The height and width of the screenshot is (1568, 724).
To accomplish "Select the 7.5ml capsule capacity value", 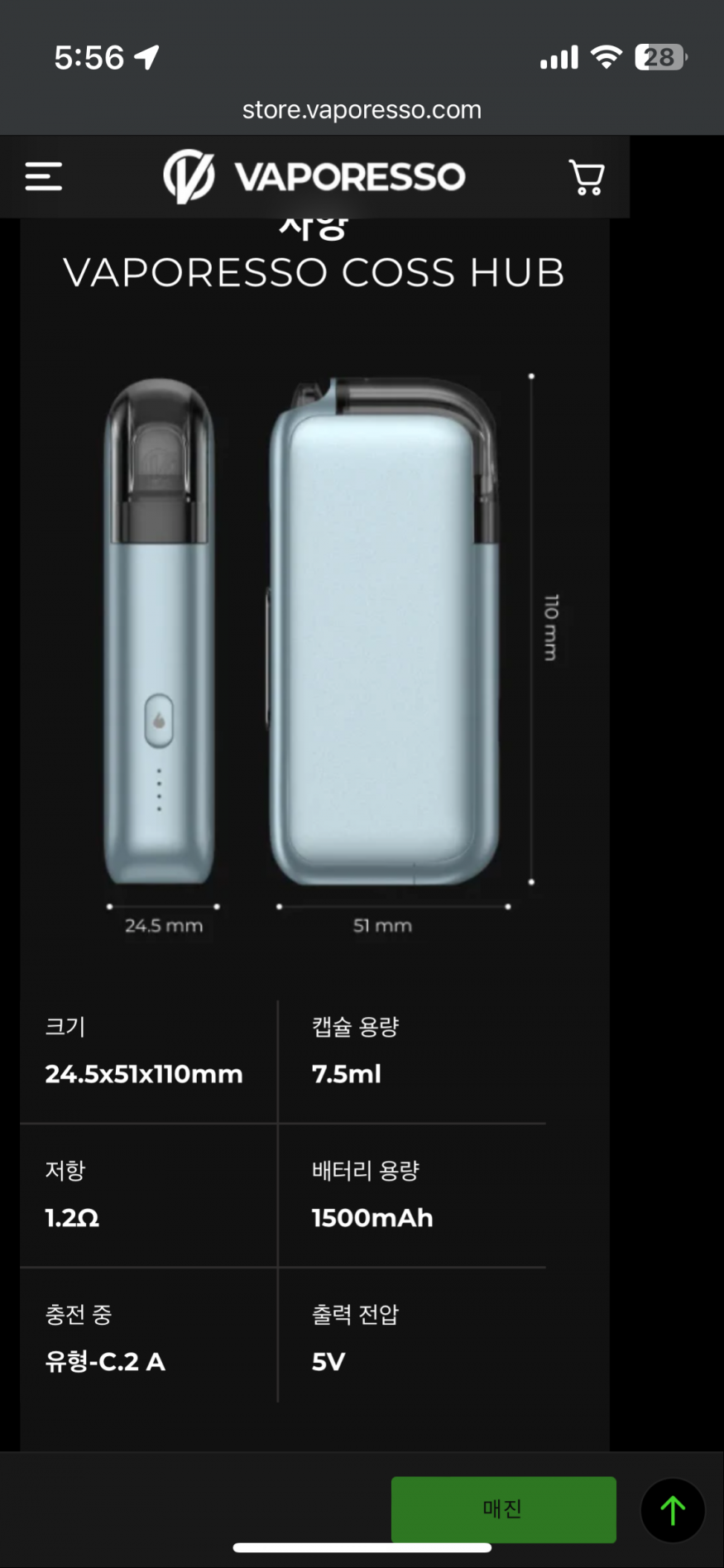I will click(347, 1074).
